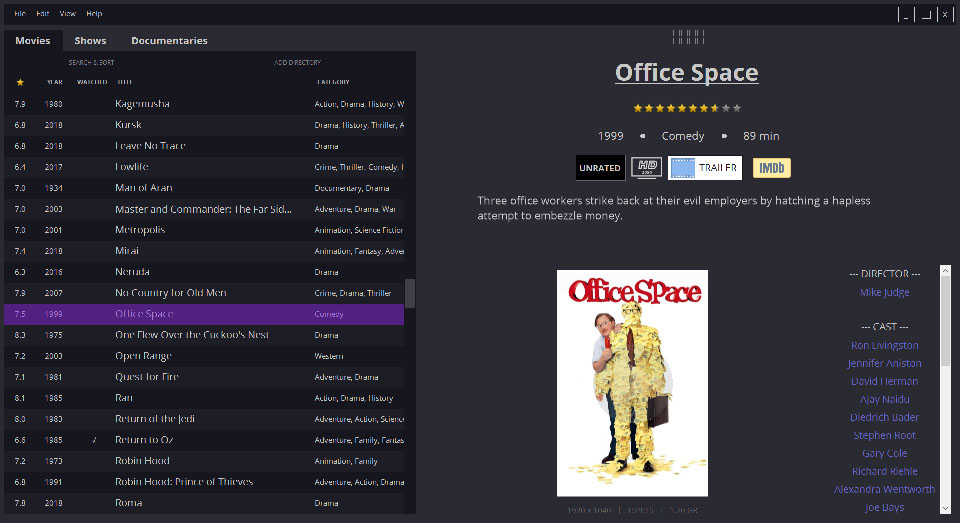
Task: Open the View menu
Action: pyautogui.click(x=67, y=13)
